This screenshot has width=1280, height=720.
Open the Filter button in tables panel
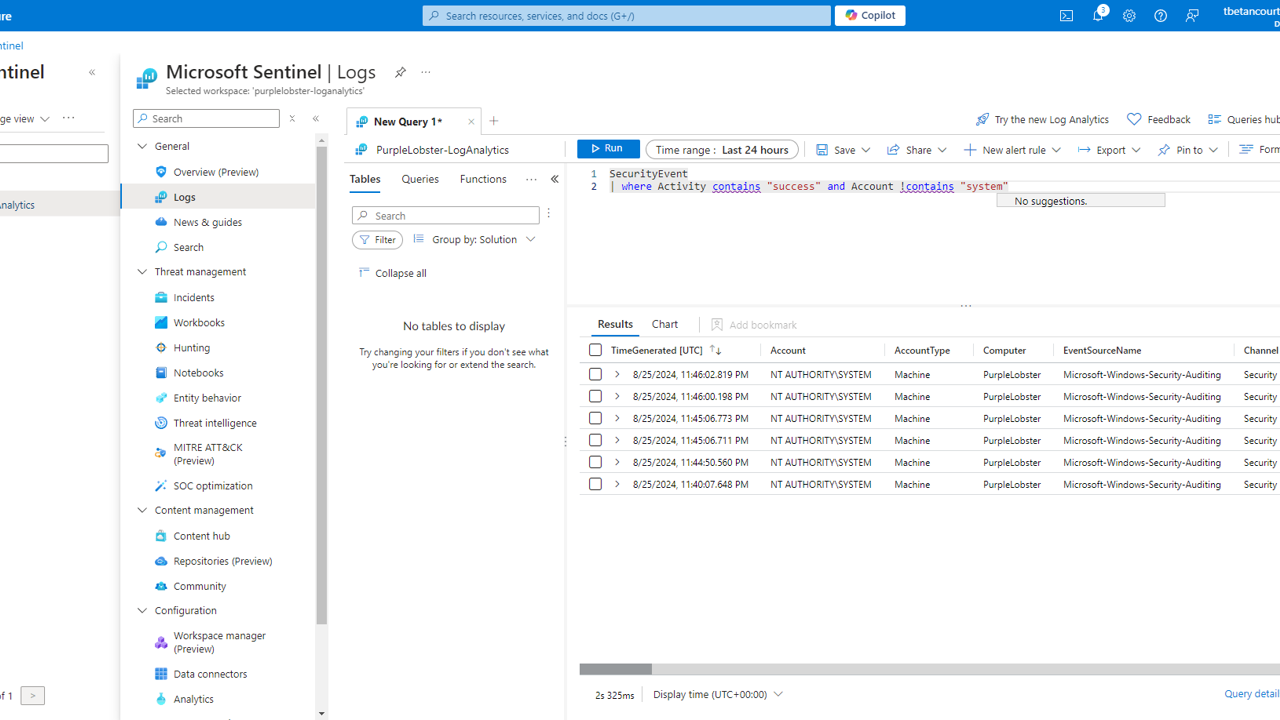[x=377, y=240]
